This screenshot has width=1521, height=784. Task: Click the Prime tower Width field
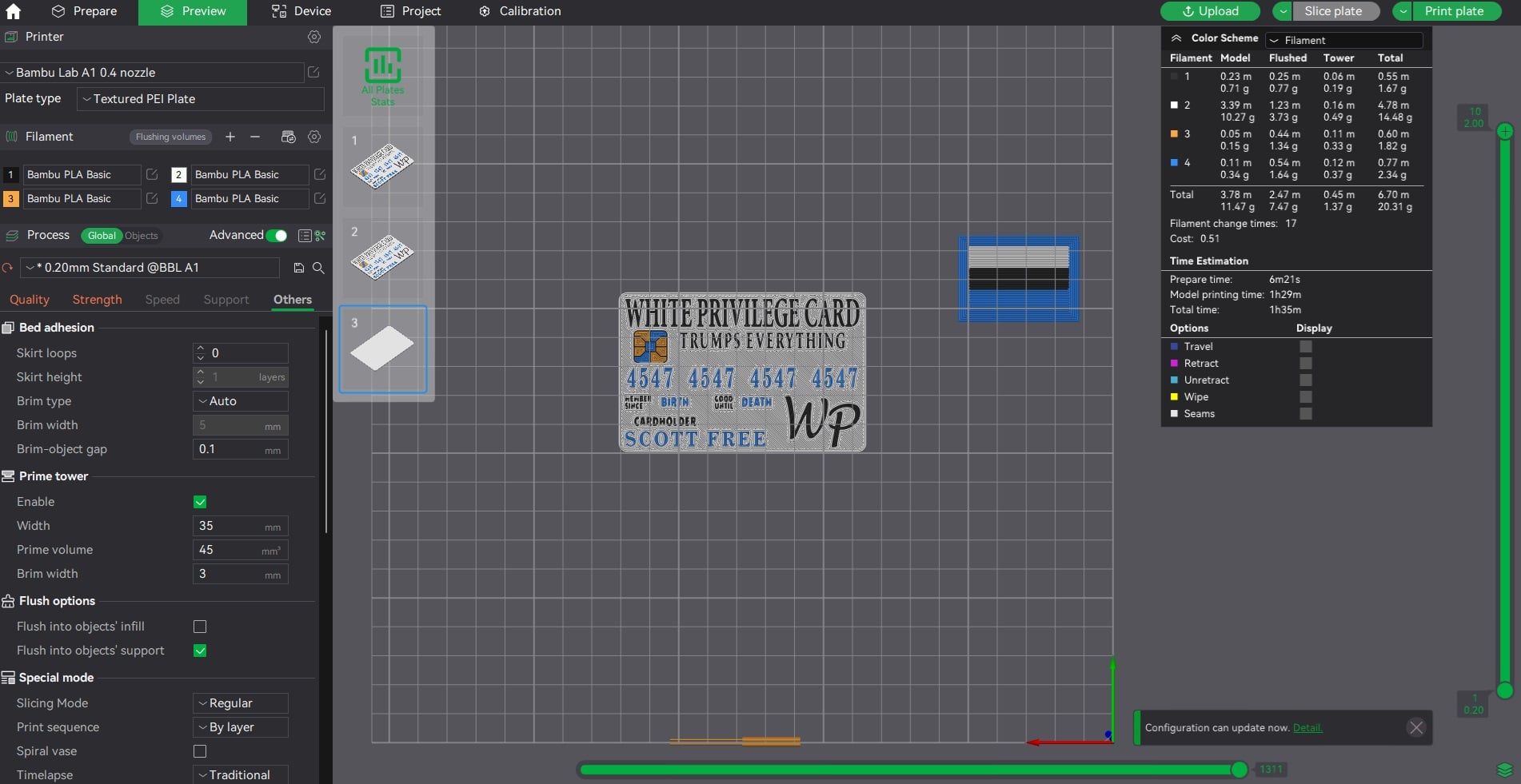(241, 526)
